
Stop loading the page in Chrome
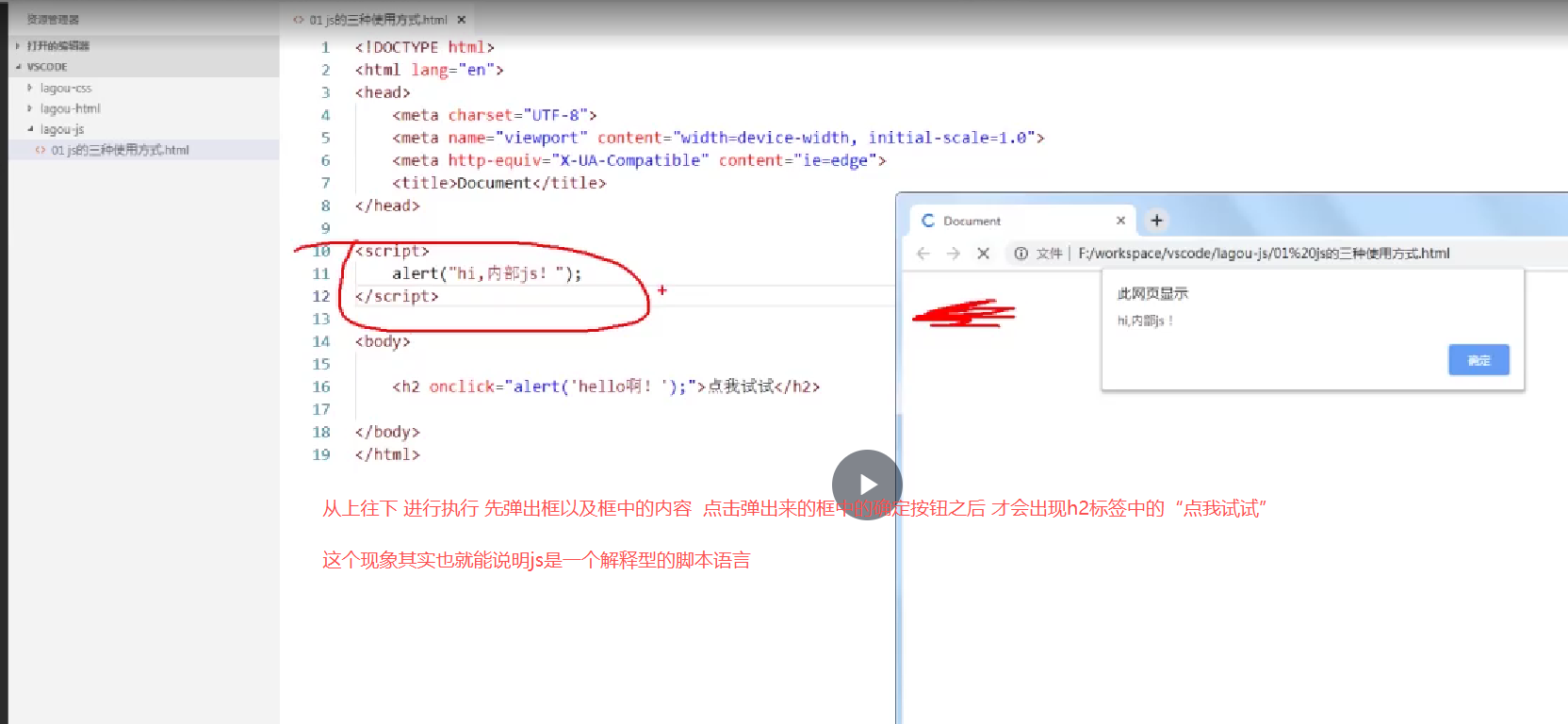pos(983,253)
